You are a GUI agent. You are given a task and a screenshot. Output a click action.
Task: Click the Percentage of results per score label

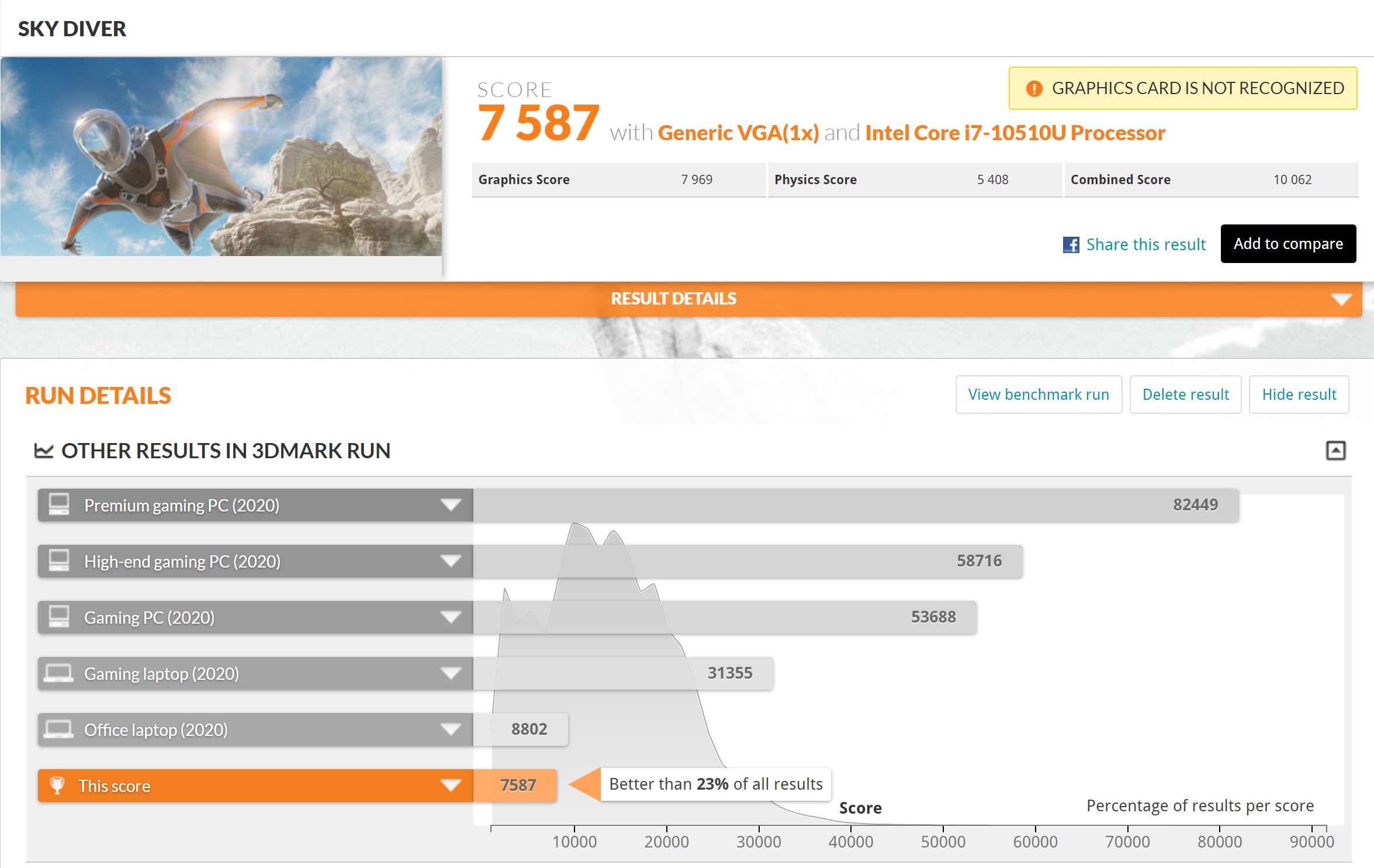pyautogui.click(x=1200, y=805)
